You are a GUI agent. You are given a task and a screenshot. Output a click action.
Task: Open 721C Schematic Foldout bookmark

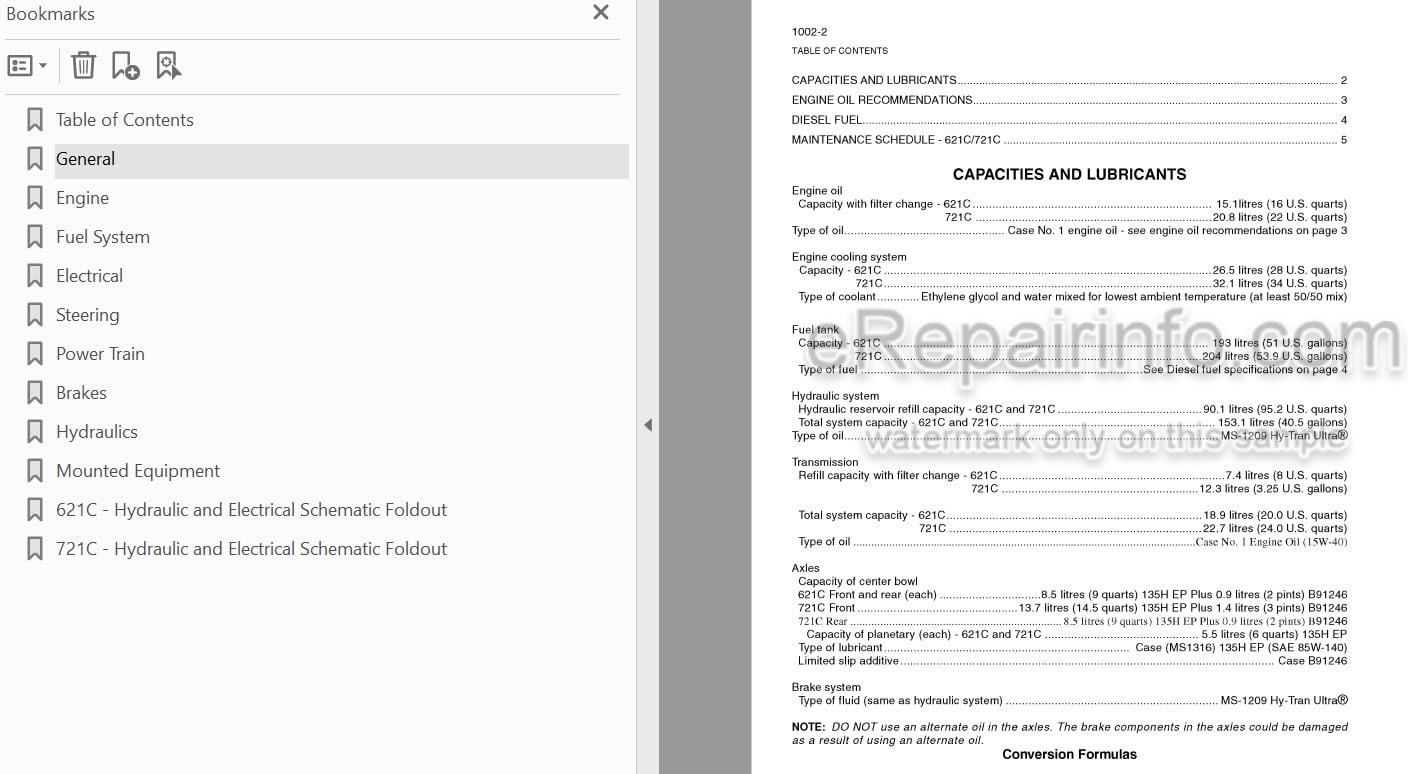pos(251,549)
